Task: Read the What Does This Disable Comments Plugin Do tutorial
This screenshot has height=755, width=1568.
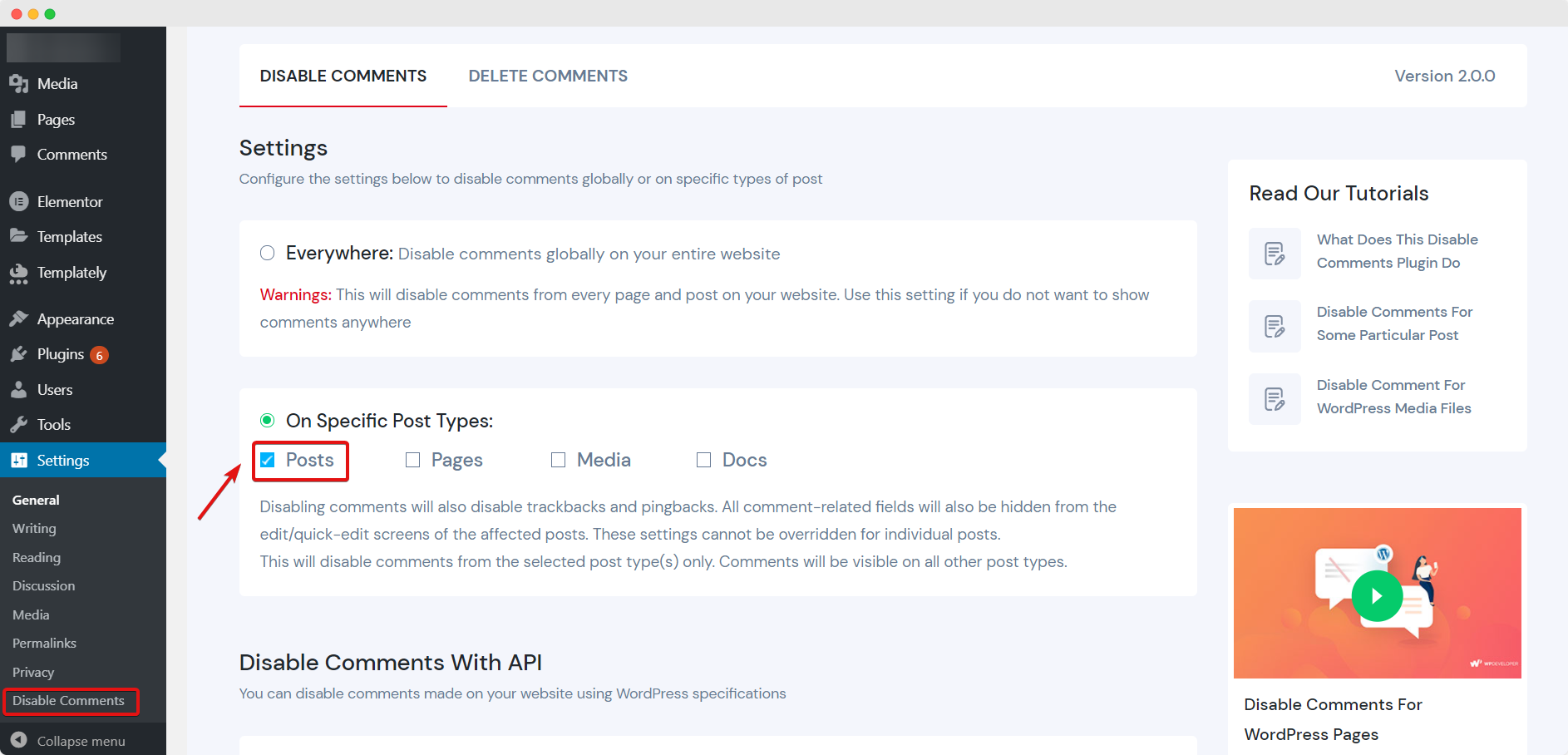Action: pos(1397,250)
